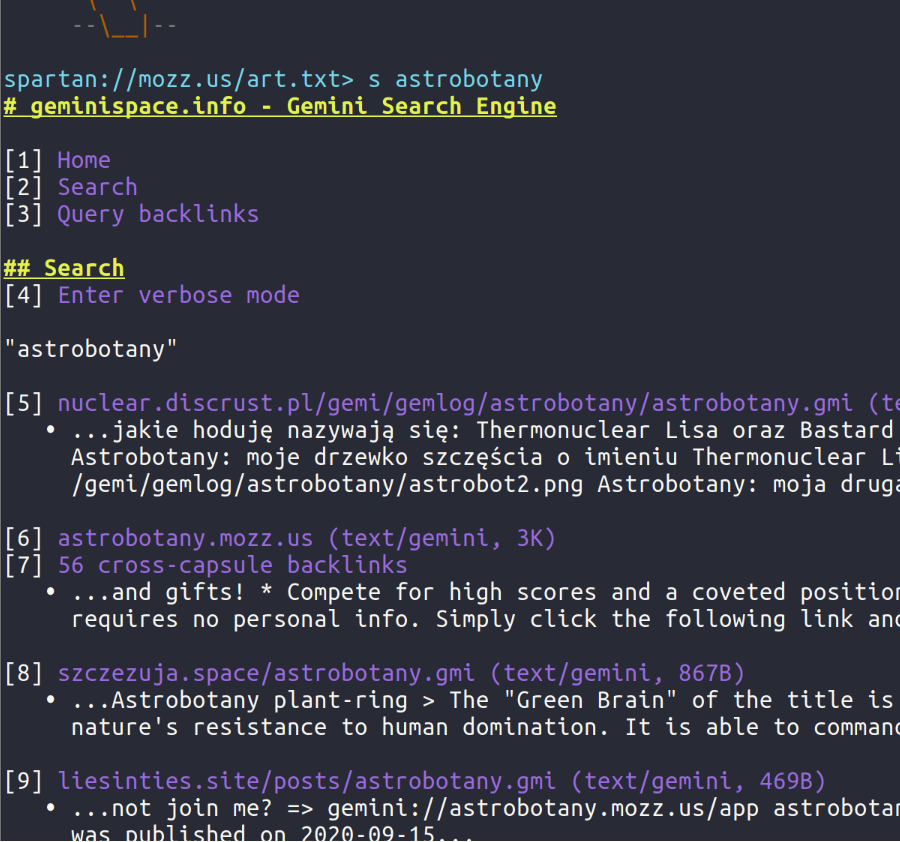Click the snippet '...not join me? => gemini://astrobotany.mozz.us/app'
900x842 pixels.
[x=486, y=808]
